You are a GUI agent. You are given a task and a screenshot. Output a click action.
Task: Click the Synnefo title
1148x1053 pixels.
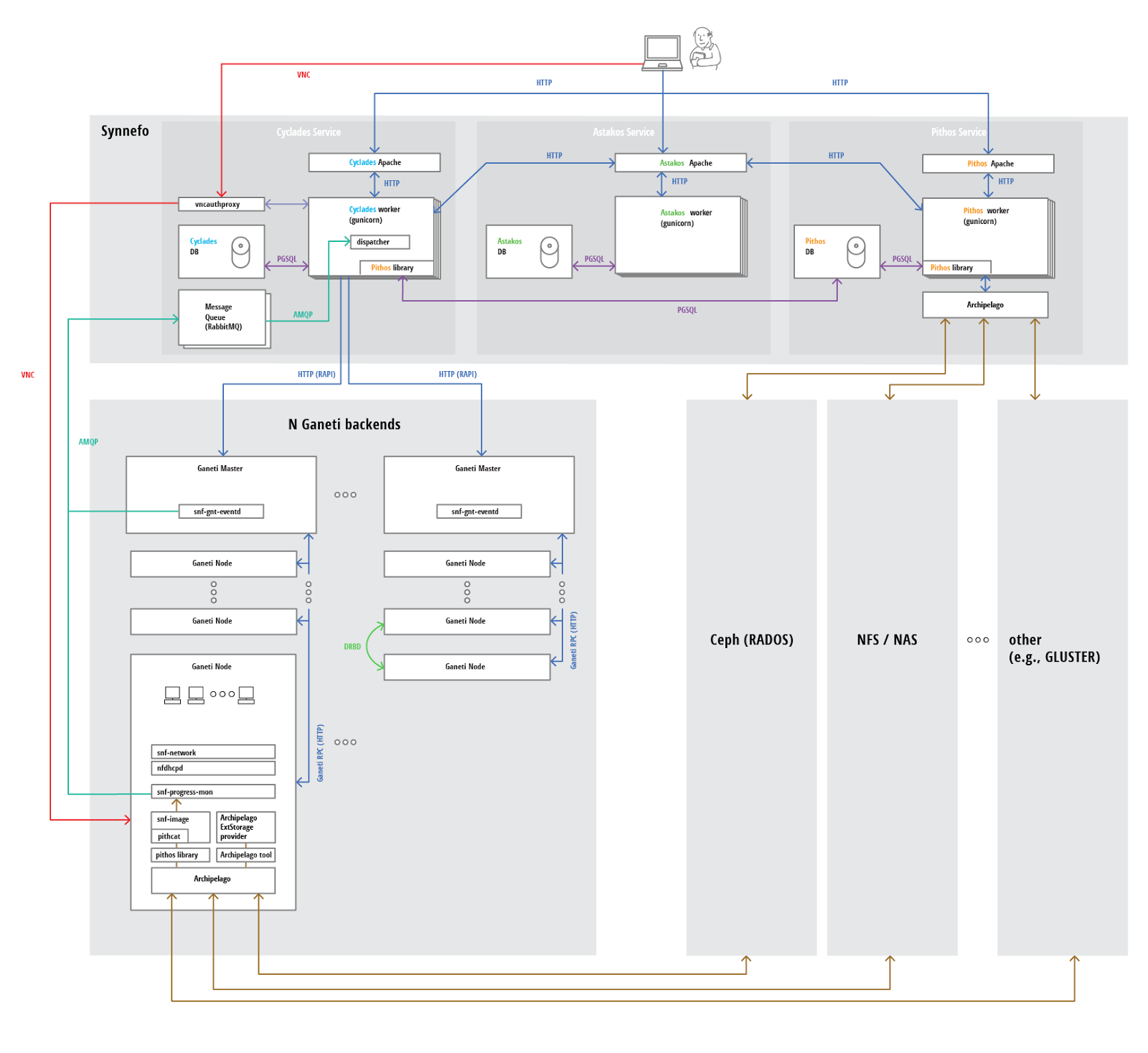tap(125, 131)
